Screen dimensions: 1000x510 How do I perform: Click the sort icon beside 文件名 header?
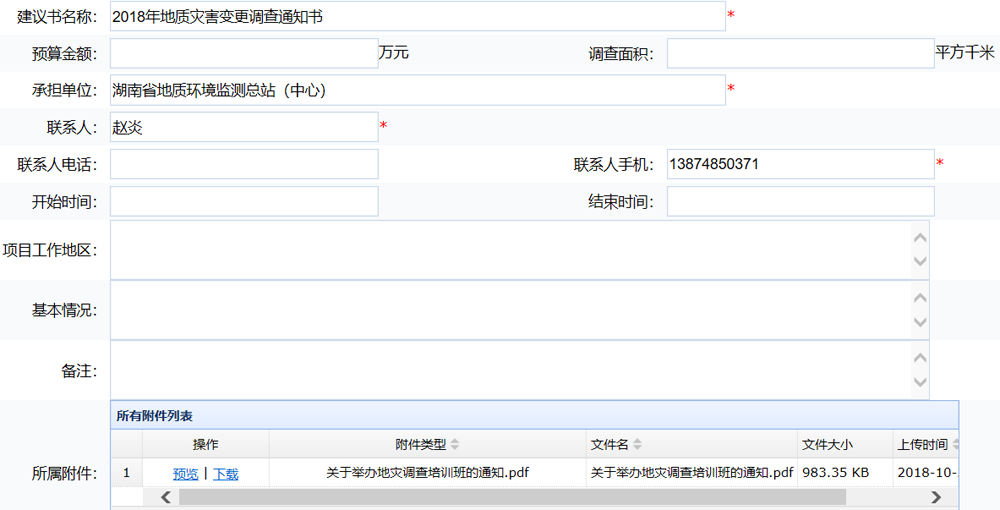638,445
